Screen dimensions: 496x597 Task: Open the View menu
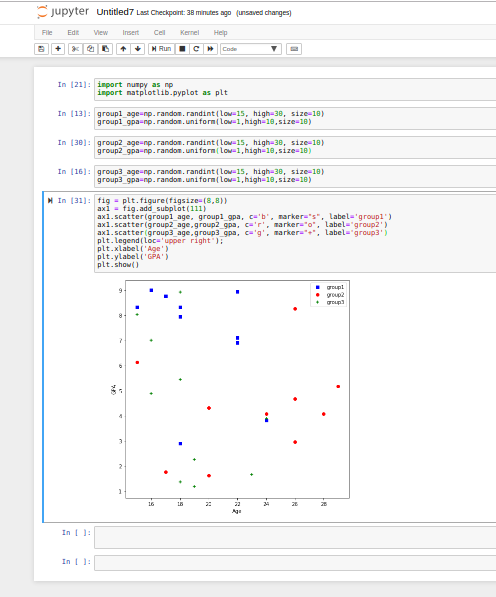tap(100, 32)
